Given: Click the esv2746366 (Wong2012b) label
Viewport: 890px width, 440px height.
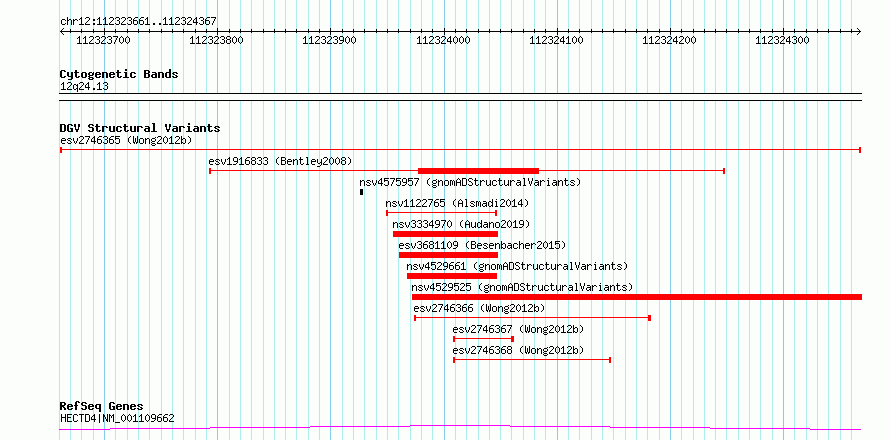Looking at the screenshot, I should pyautogui.click(x=479, y=308).
